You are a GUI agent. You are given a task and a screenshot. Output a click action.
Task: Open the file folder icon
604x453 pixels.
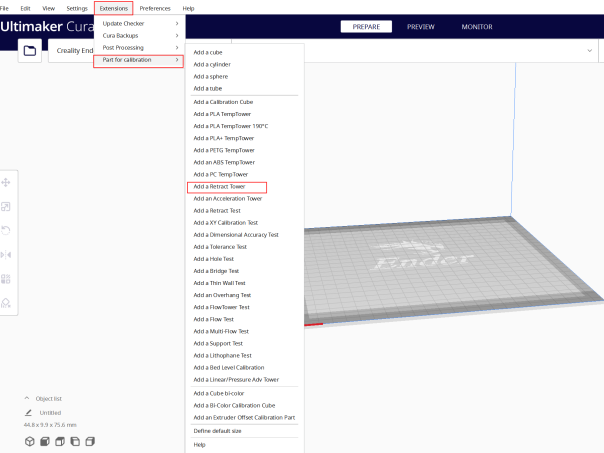(30, 50)
